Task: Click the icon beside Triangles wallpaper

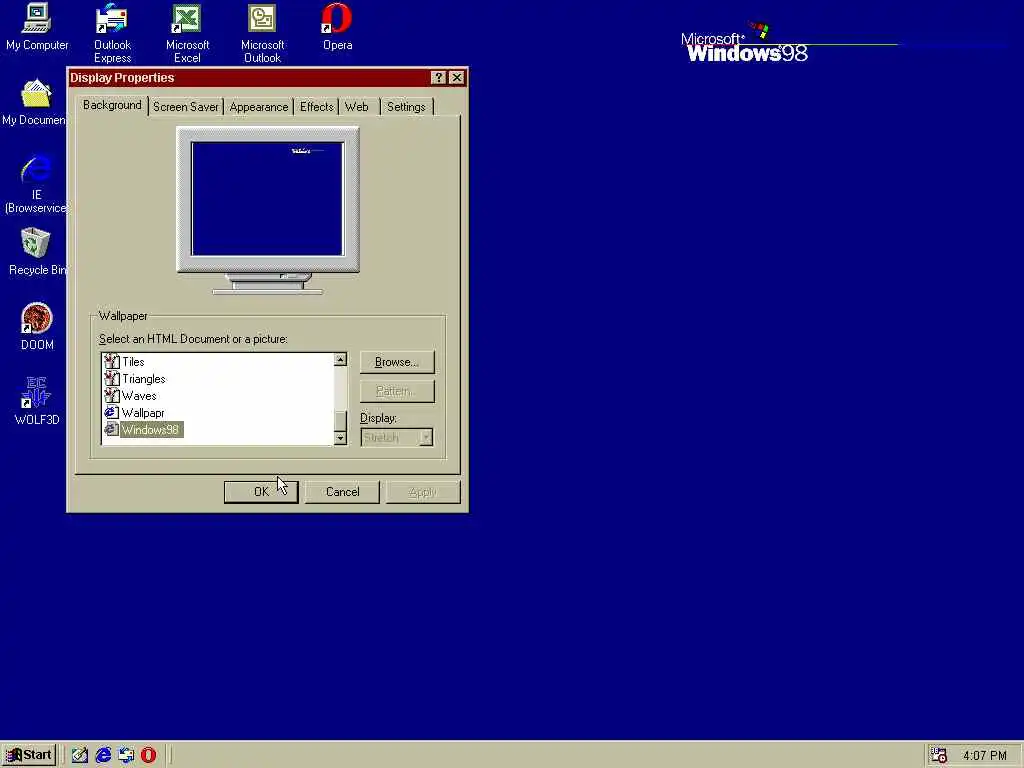Action: pos(112,378)
